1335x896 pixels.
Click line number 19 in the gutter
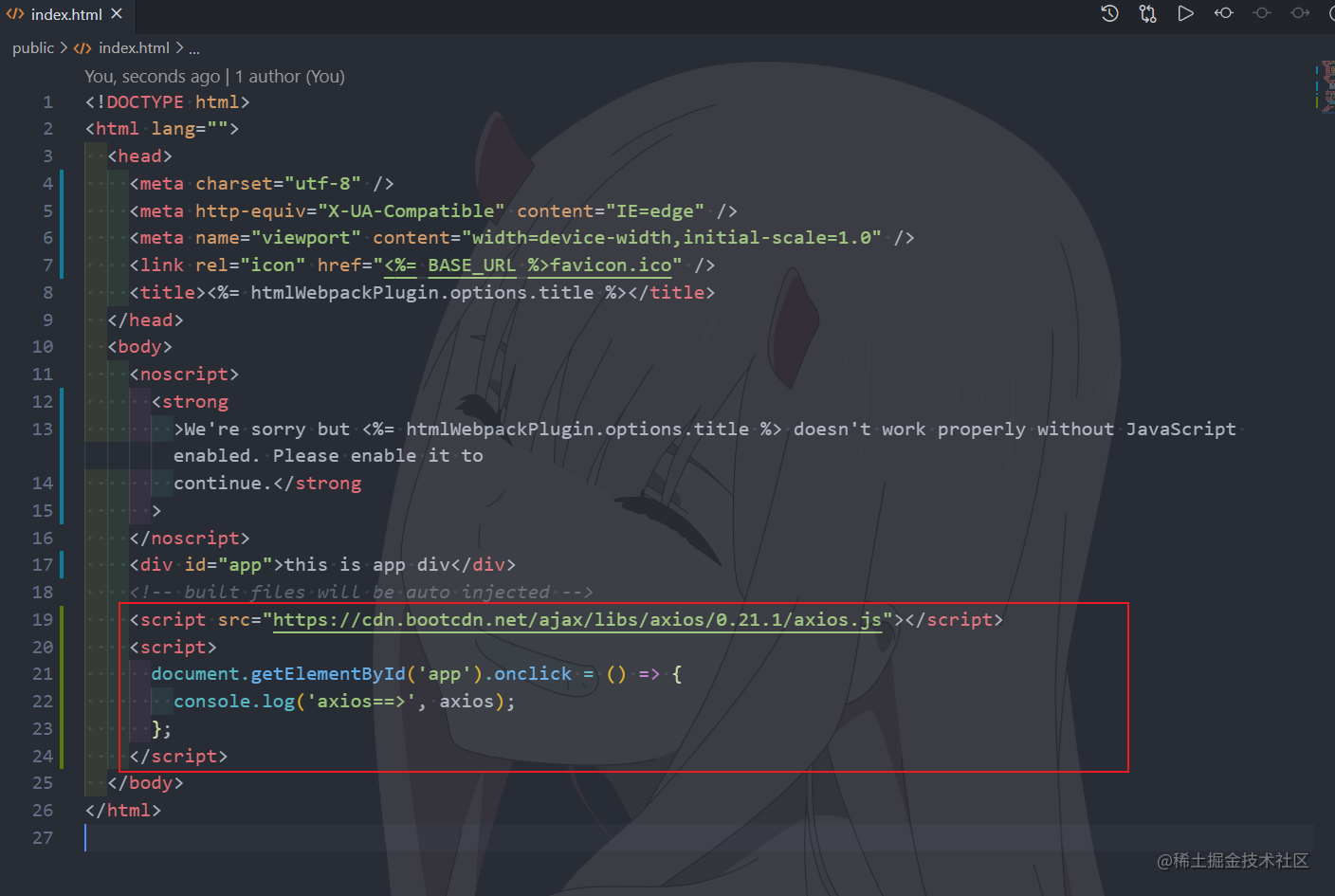click(43, 619)
